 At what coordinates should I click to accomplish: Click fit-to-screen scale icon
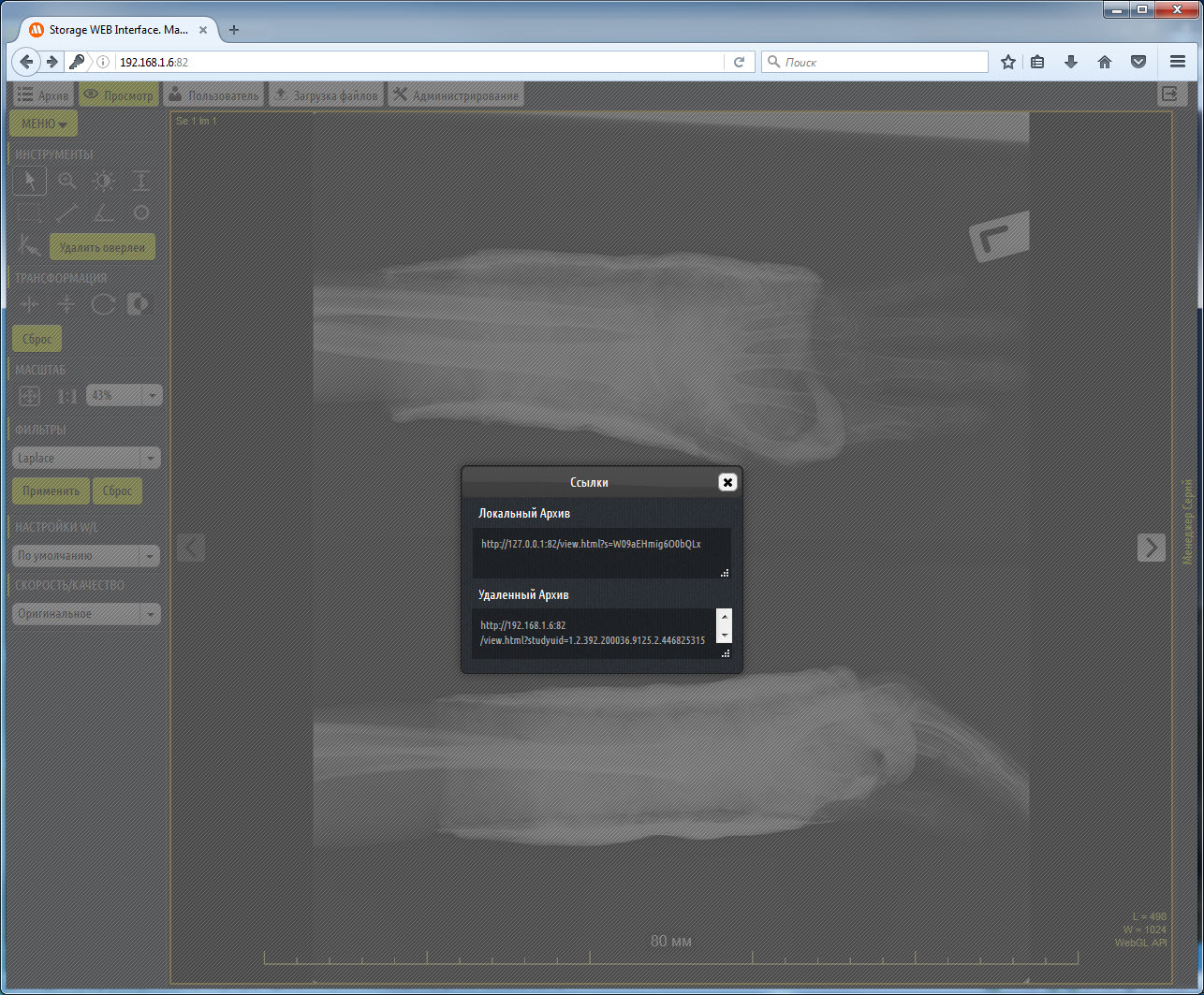click(29, 396)
